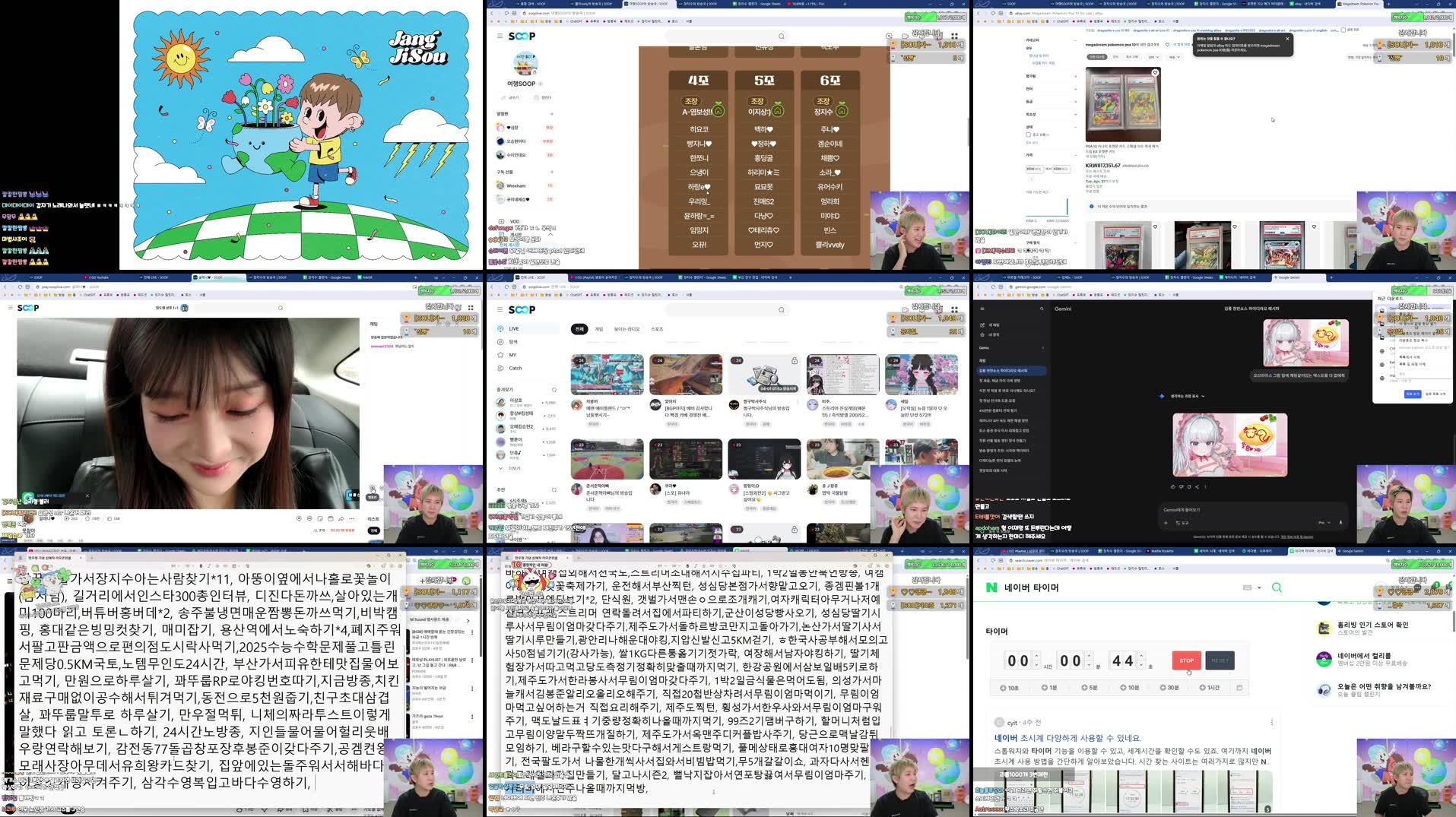
Task: Switch to the 게임 tab on the SOOP live list
Action: pyautogui.click(x=599, y=329)
